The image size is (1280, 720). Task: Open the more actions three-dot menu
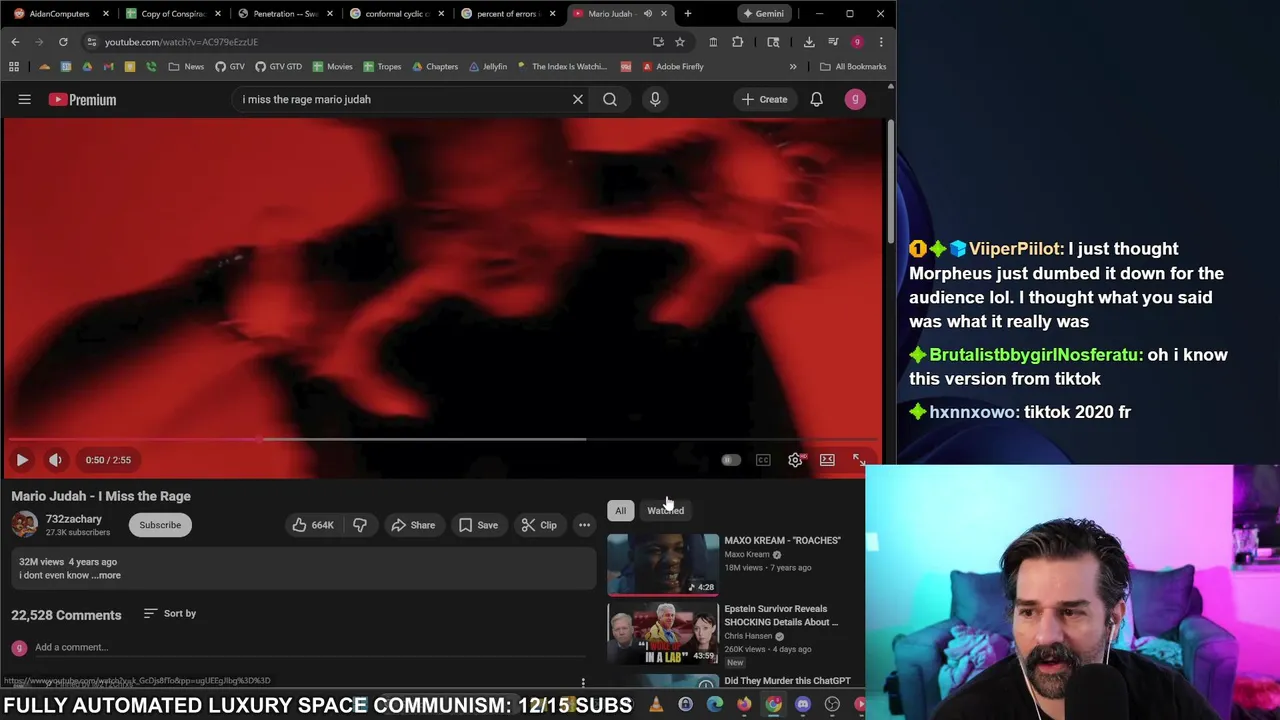click(x=584, y=525)
